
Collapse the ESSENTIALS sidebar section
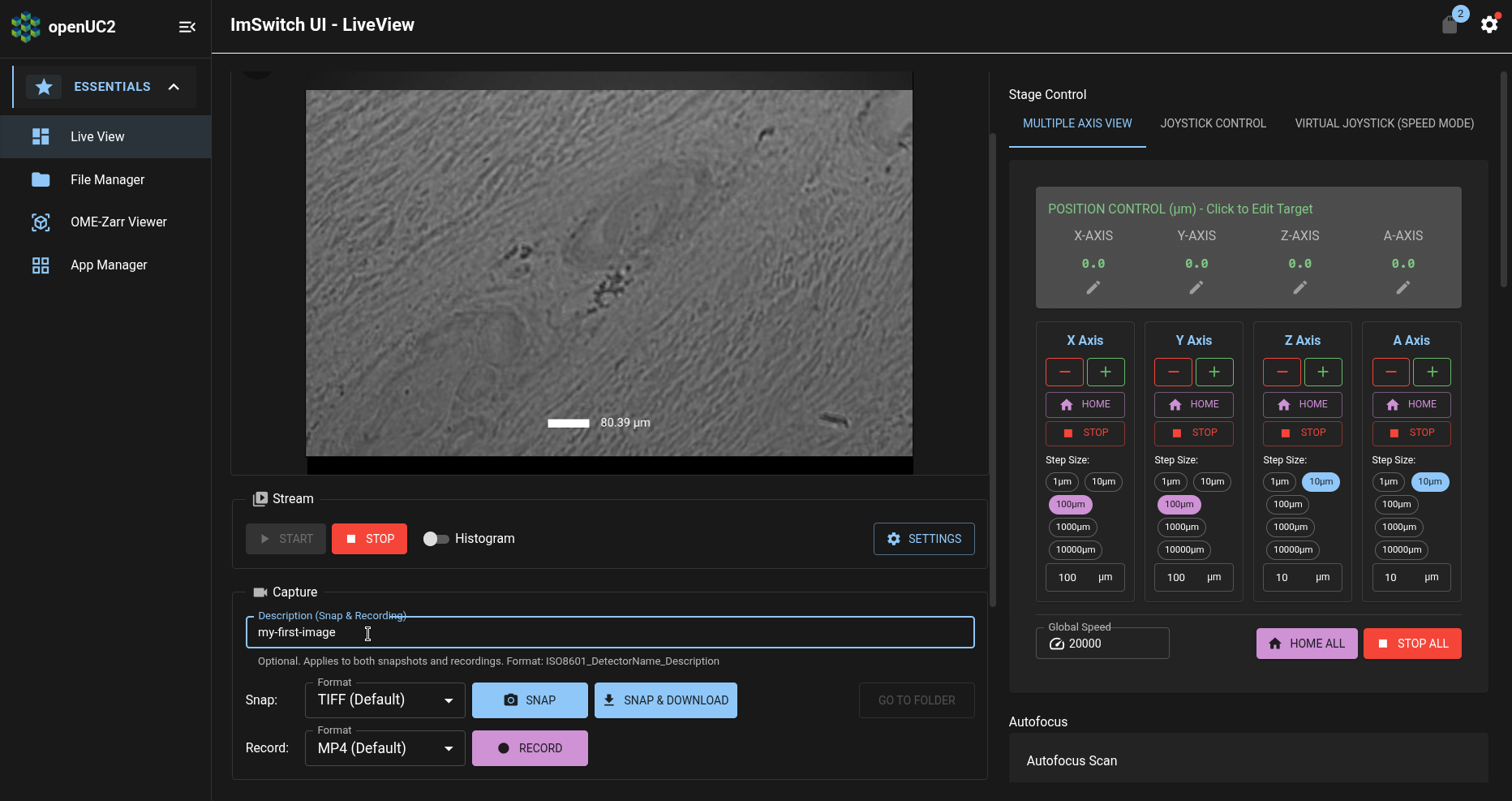click(x=174, y=86)
